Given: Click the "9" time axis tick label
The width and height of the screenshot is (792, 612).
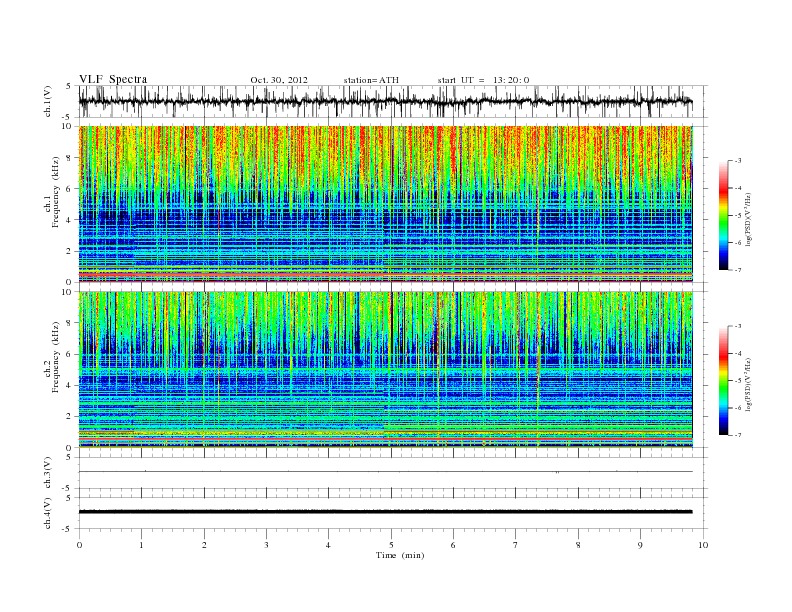Looking at the screenshot, I should [640, 545].
